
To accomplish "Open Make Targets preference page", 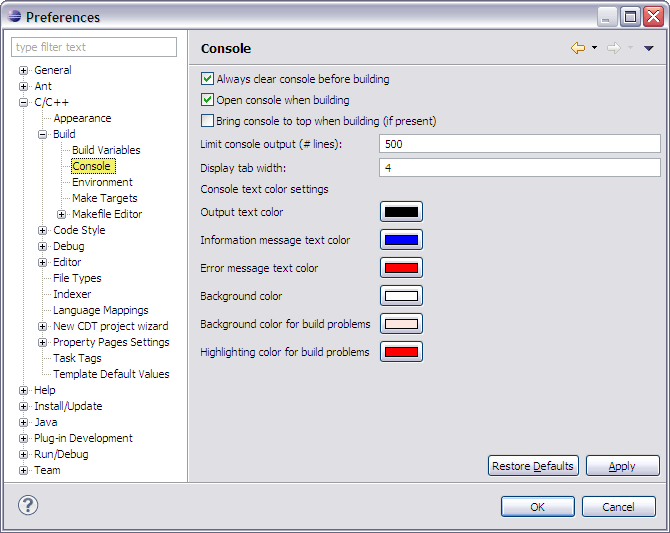I will pos(105,198).
